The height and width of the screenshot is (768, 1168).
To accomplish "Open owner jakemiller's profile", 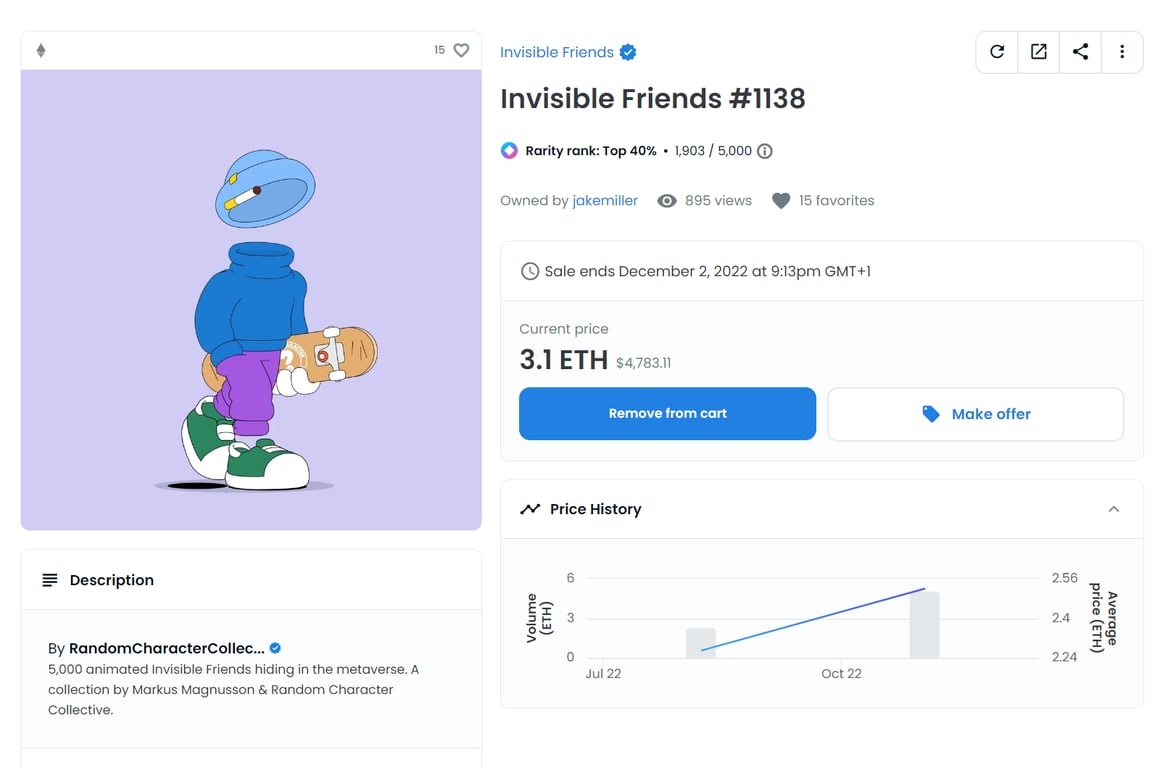I will [605, 201].
